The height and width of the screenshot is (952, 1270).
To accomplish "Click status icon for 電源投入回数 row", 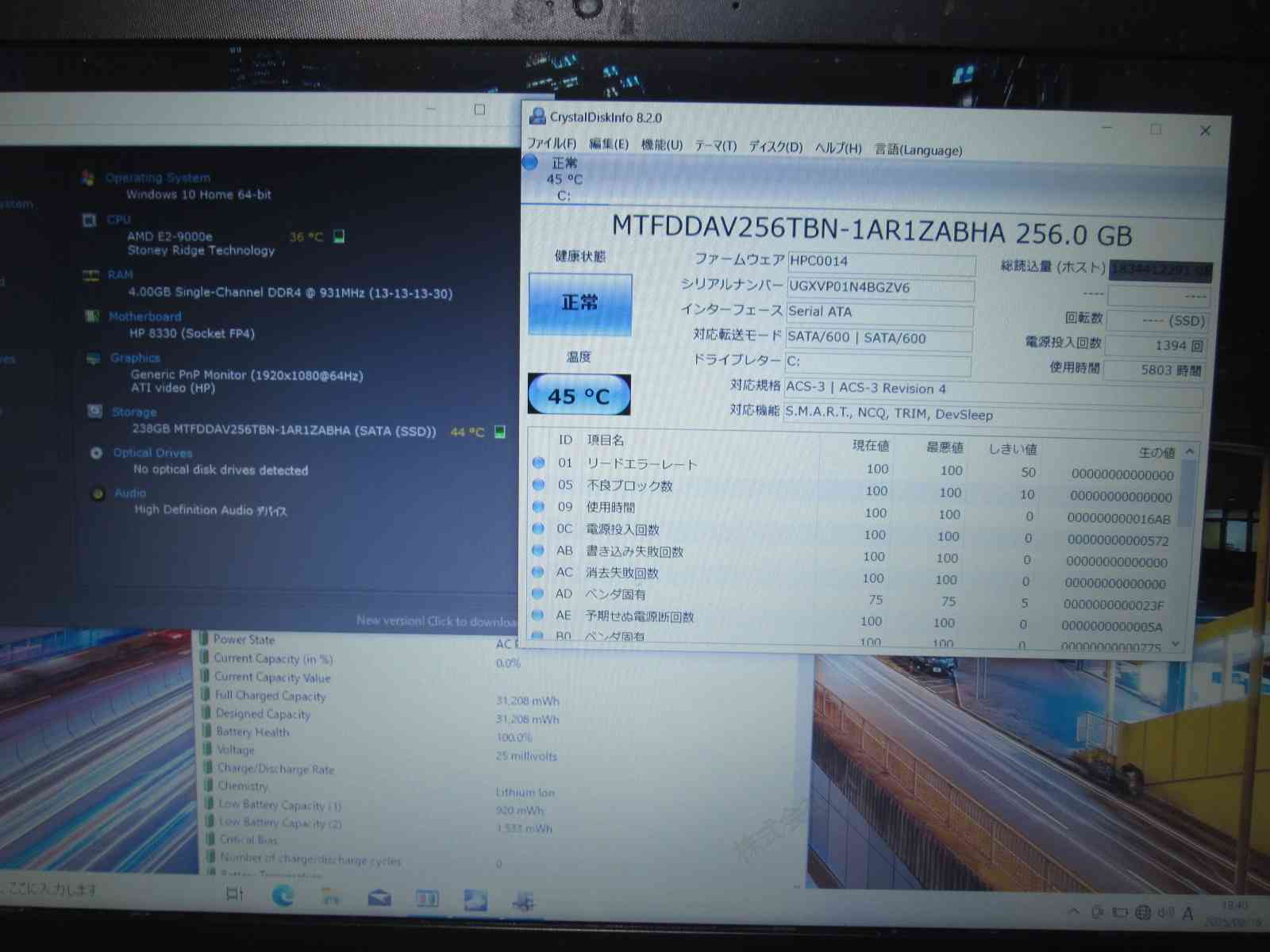I will tap(539, 528).
